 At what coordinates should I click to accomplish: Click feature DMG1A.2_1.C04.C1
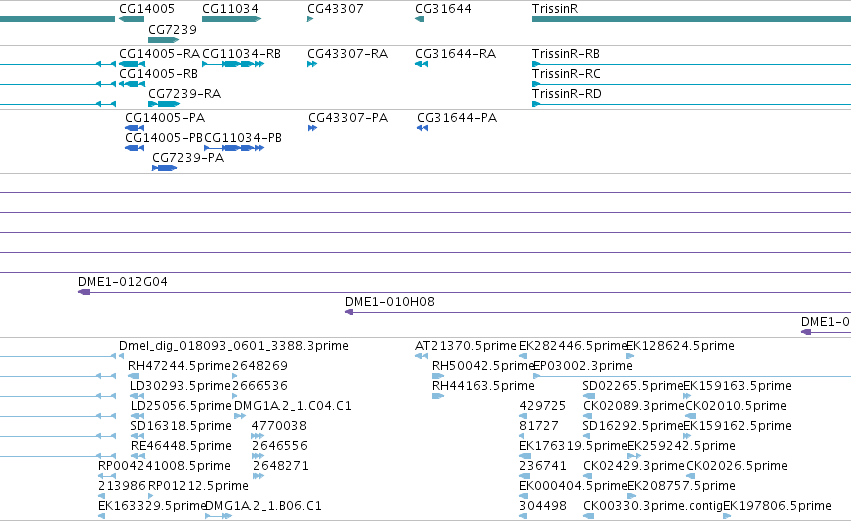pos(293,406)
